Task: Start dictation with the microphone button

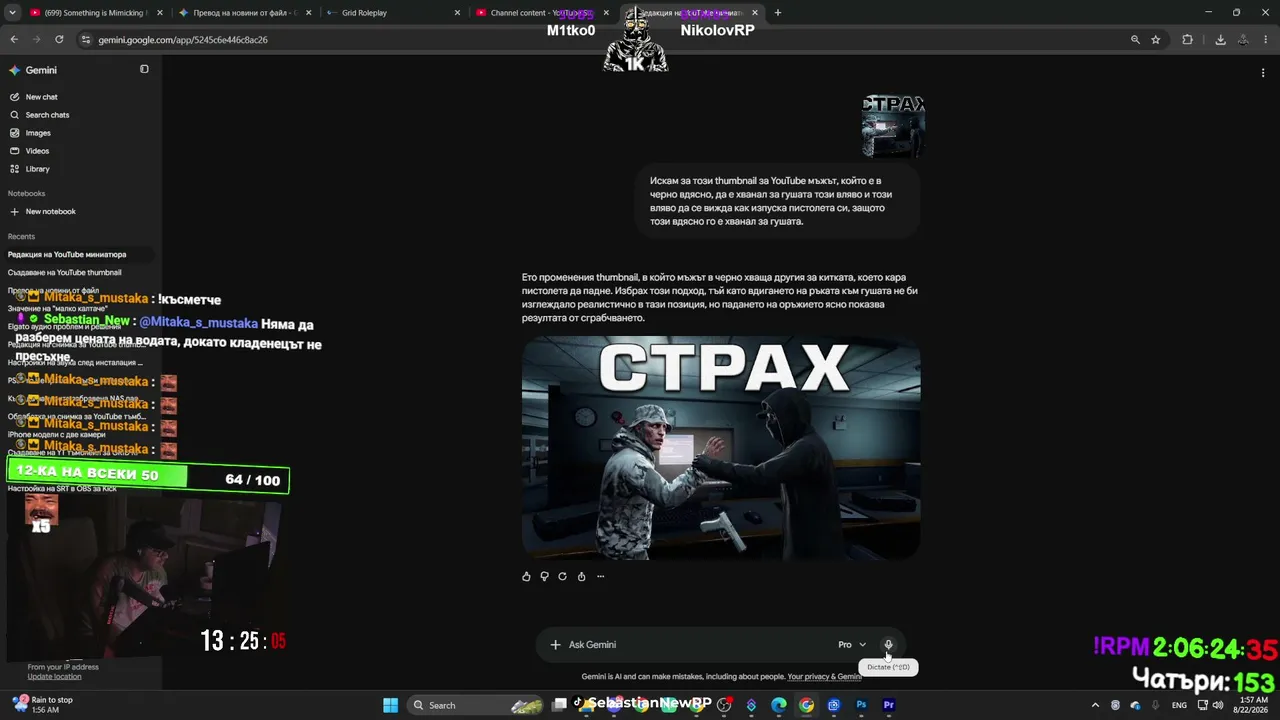Action: click(x=888, y=645)
